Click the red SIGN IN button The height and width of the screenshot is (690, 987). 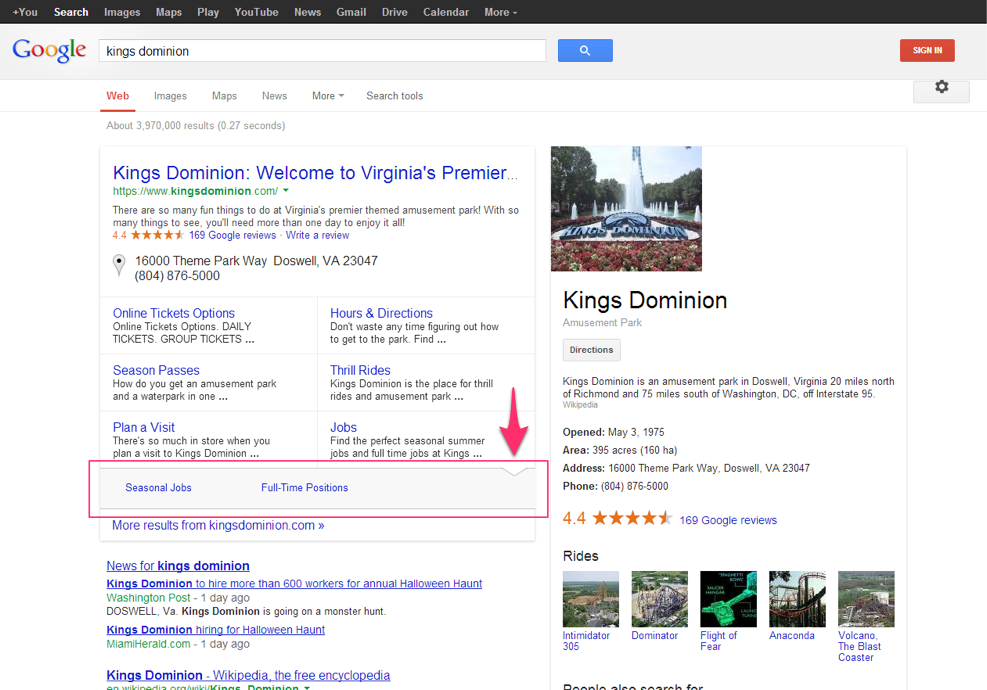pyautogui.click(x=927, y=50)
